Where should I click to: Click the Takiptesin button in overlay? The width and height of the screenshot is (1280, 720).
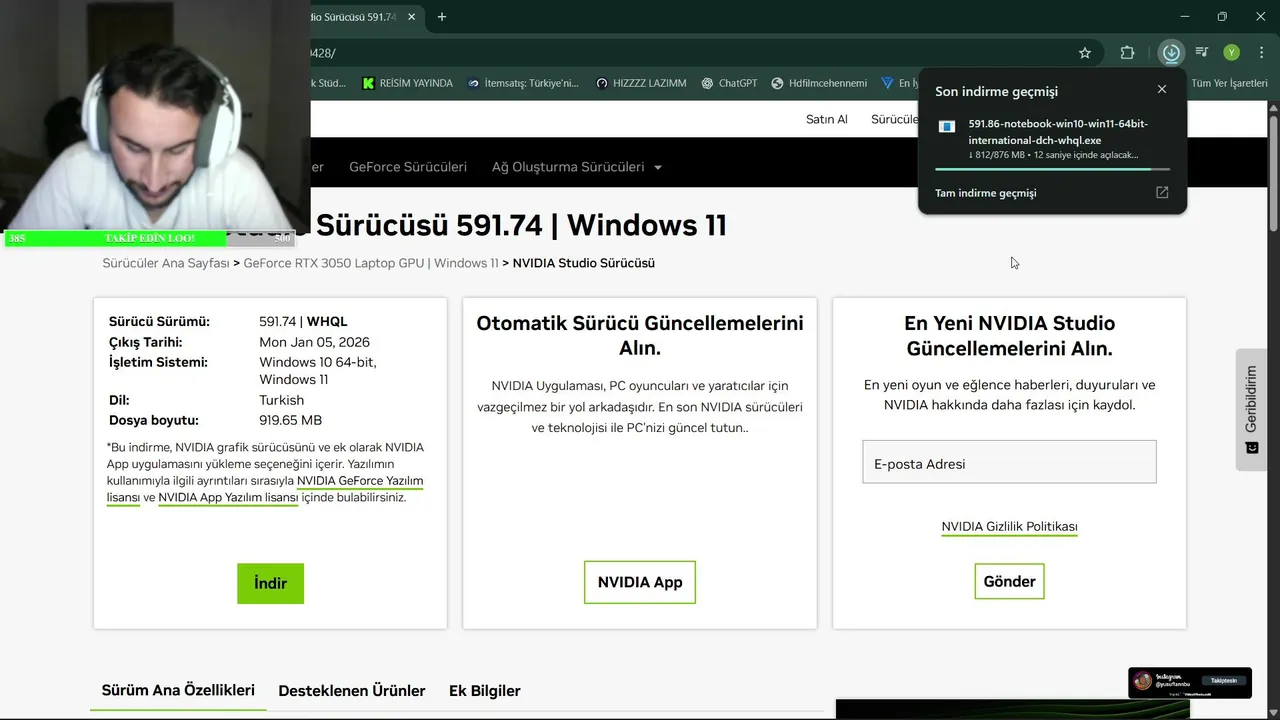(x=1223, y=680)
